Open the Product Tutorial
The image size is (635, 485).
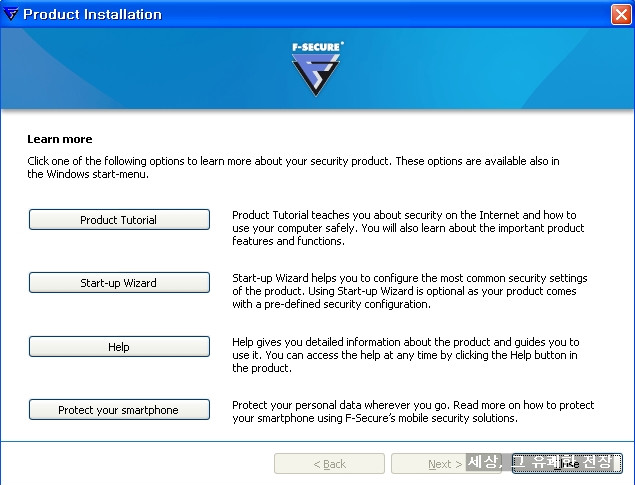pos(119,219)
